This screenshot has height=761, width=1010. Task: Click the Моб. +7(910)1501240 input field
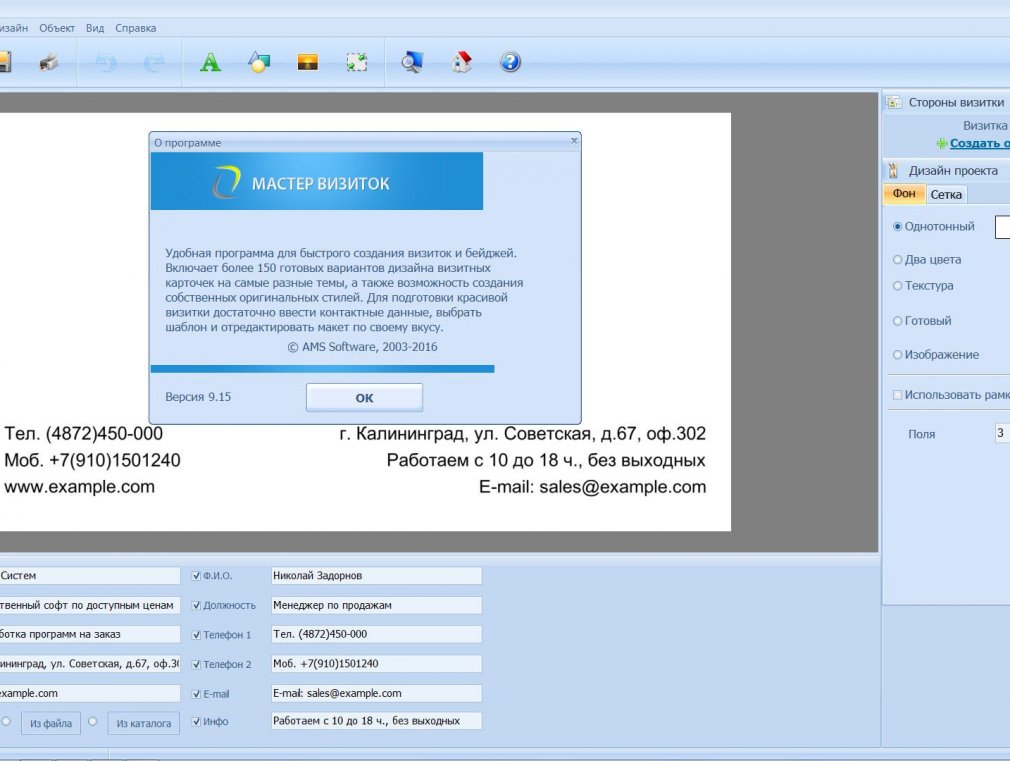(x=376, y=664)
